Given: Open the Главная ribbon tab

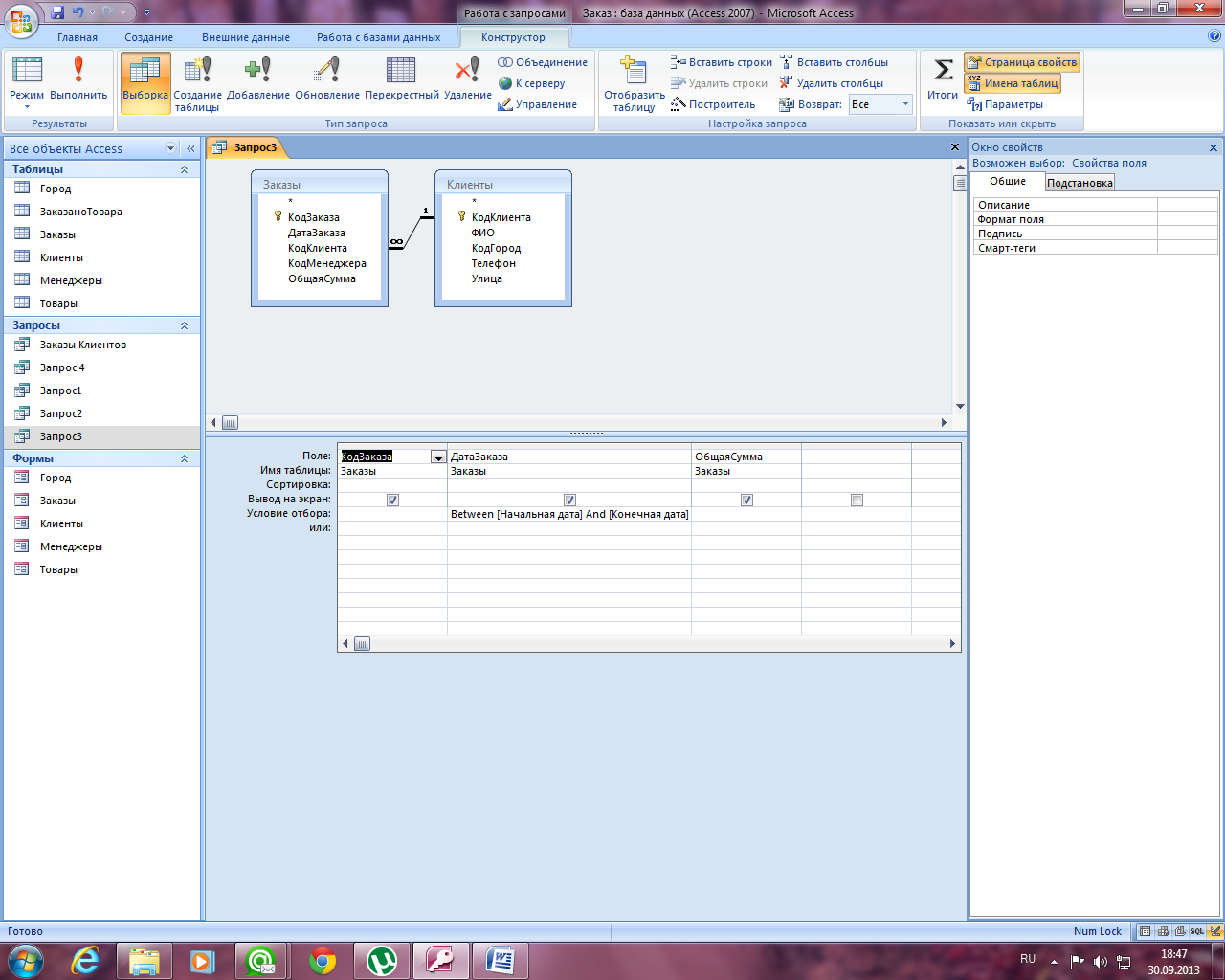Looking at the screenshot, I should coord(78,37).
